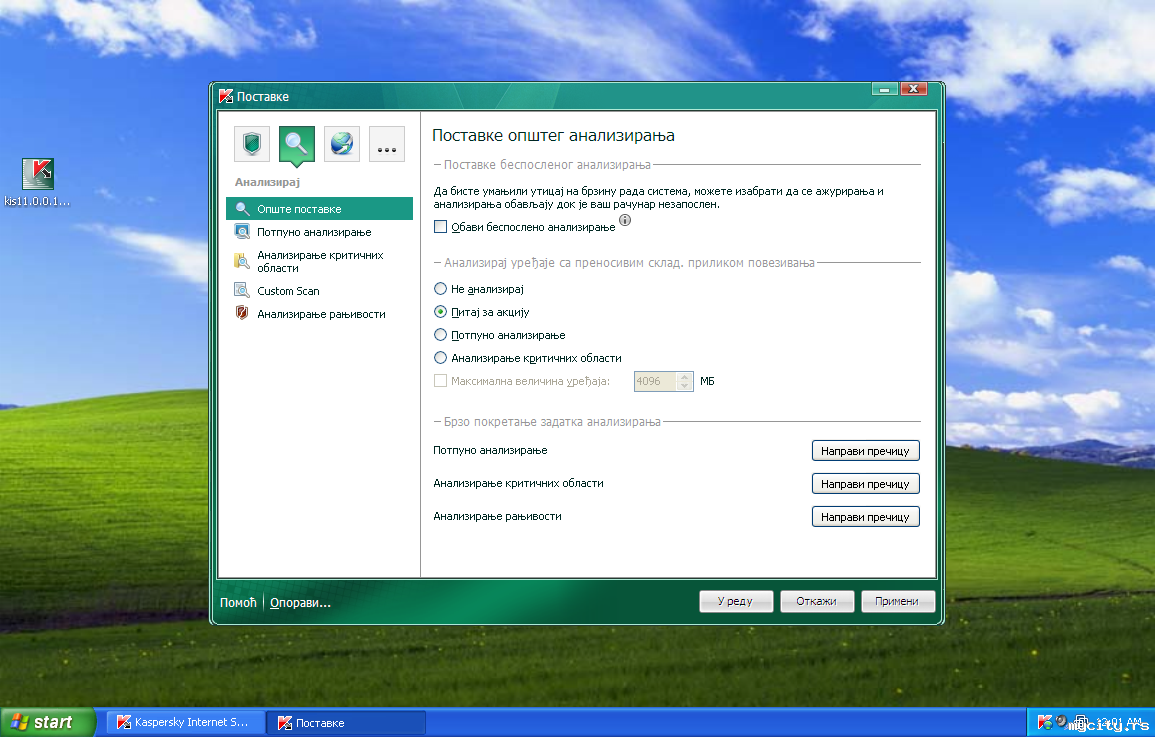Image resolution: width=1155 pixels, height=737 pixels.
Task: Open the Update globe settings section
Action: [342, 144]
